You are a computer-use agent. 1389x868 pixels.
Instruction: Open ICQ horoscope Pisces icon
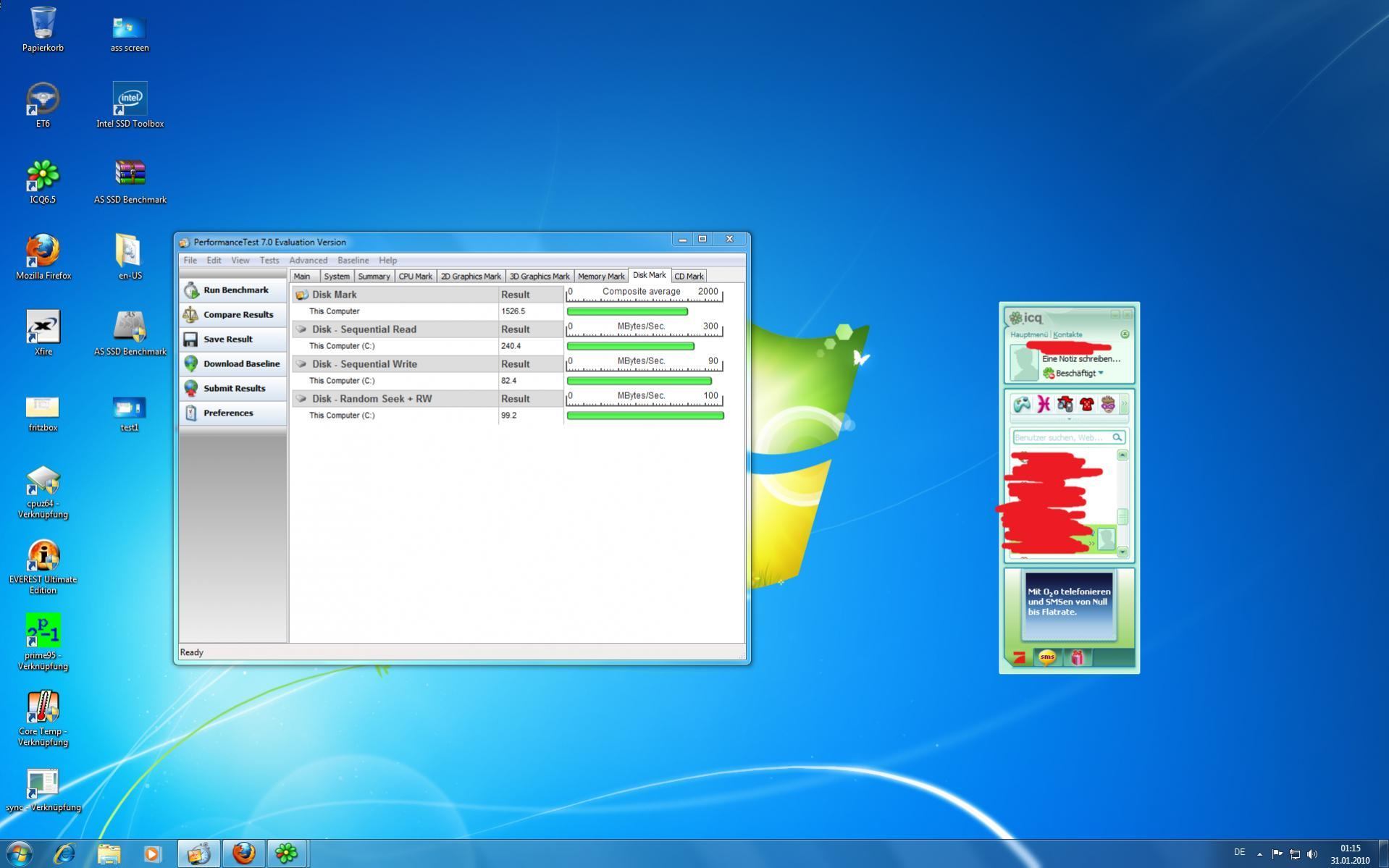click(x=1044, y=404)
